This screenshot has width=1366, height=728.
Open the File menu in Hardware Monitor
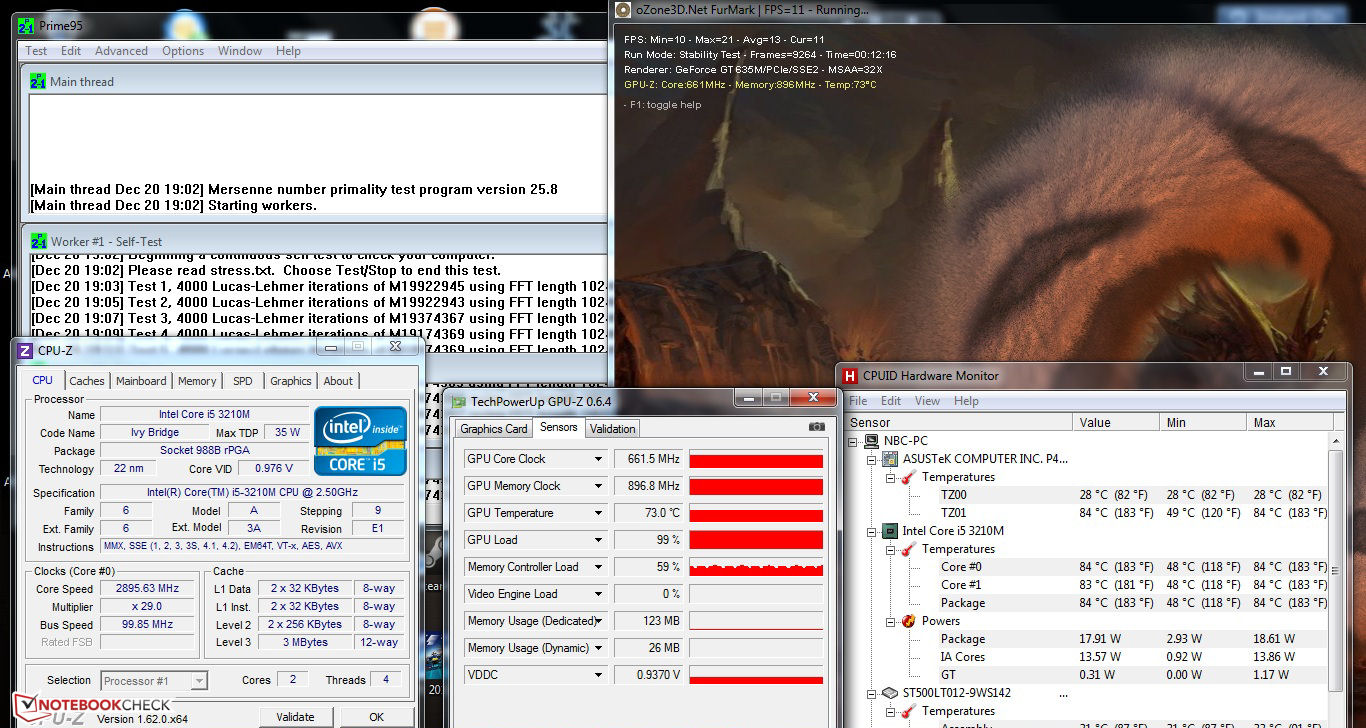(858, 401)
